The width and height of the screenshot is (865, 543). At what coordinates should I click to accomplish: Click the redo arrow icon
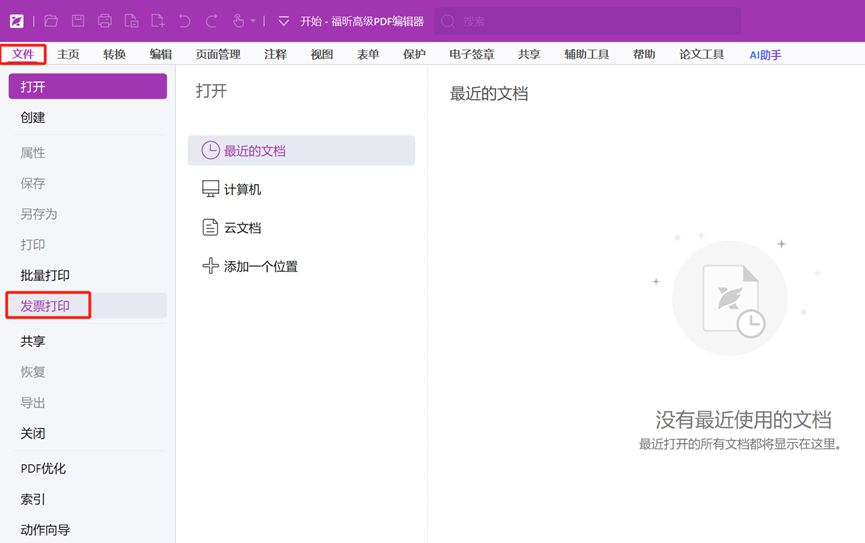pyautogui.click(x=211, y=21)
